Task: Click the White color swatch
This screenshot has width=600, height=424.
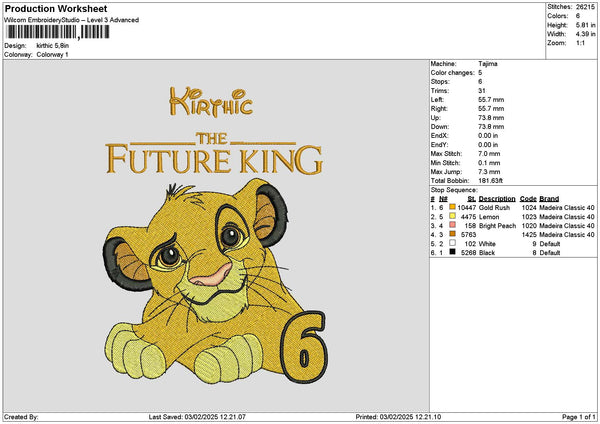Action: [452, 243]
